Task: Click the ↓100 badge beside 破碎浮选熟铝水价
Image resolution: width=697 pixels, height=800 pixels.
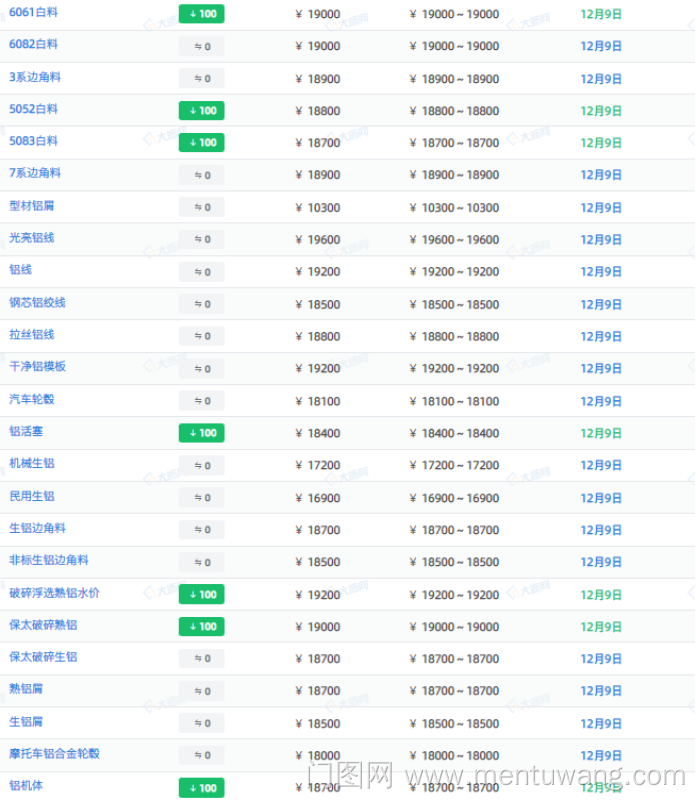Action: tap(201, 594)
